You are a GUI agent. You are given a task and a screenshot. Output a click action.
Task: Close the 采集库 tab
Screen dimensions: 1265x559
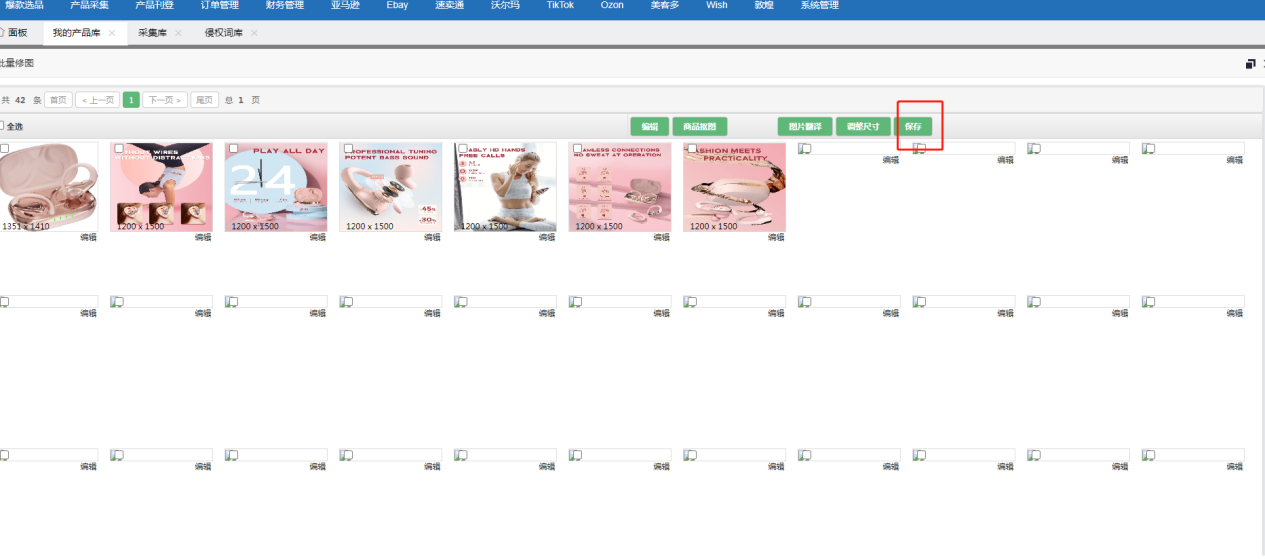coord(178,33)
